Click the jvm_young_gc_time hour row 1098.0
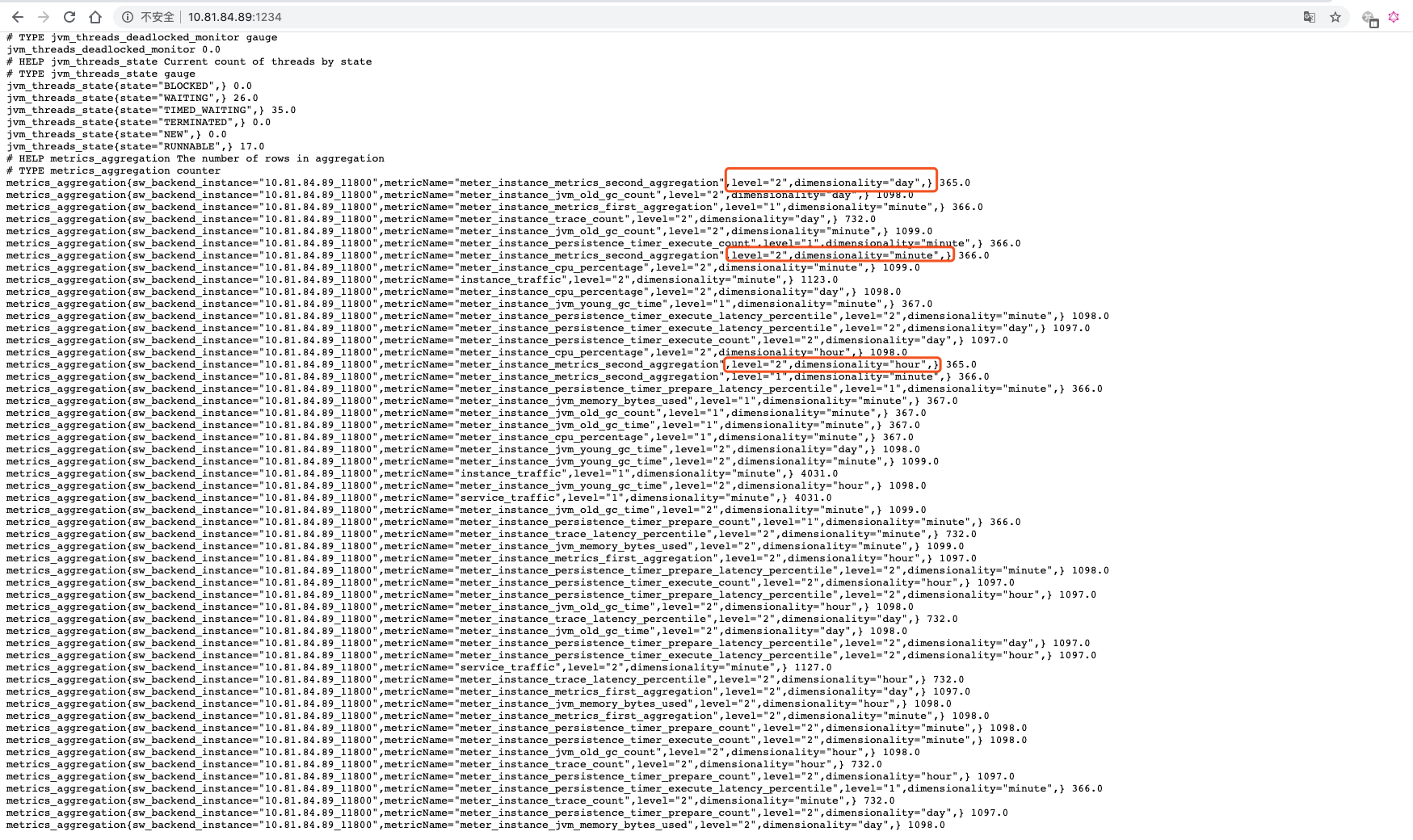The width and height of the screenshot is (1413, 840). (466, 485)
